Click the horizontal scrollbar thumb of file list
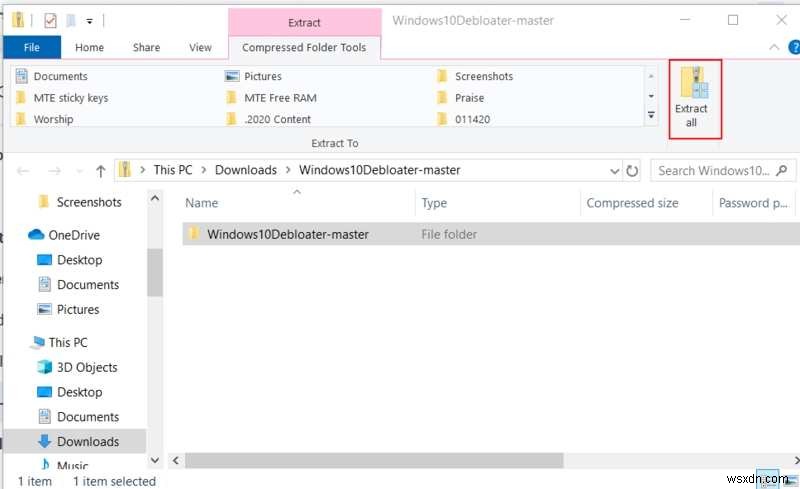 coord(374,460)
